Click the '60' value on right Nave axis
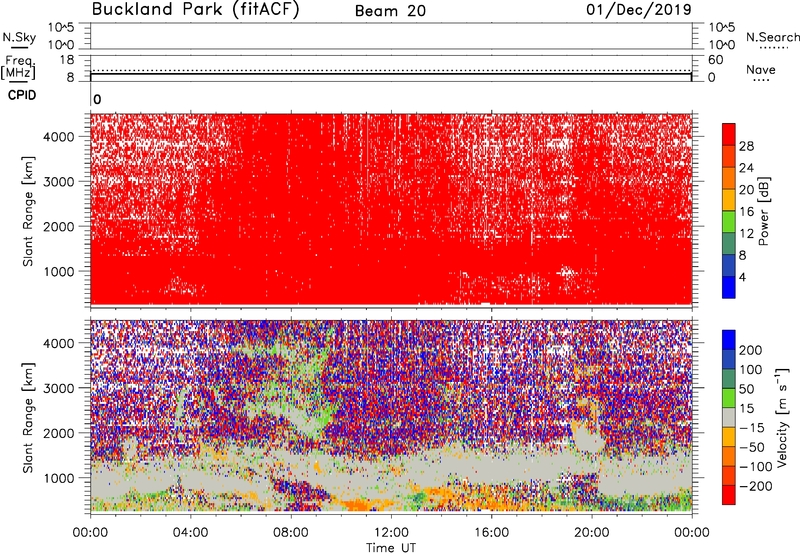Viewport: 800px width, 554px height. tap(715, 60)
